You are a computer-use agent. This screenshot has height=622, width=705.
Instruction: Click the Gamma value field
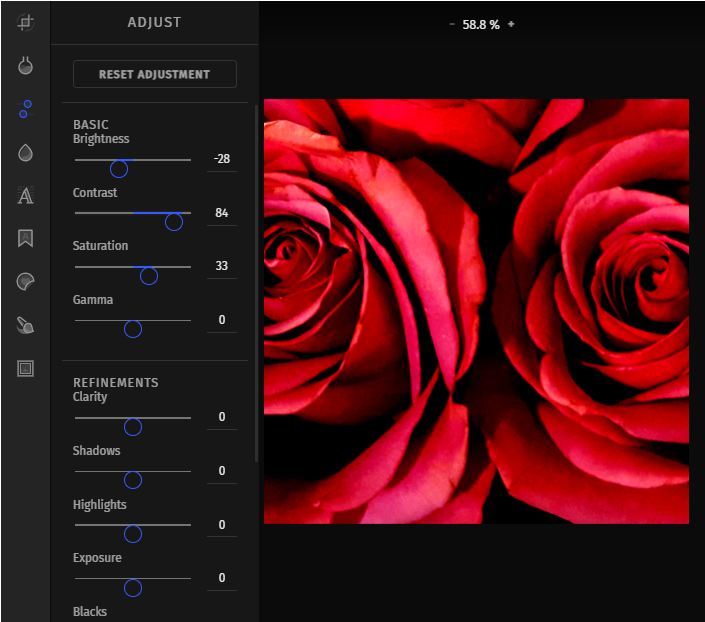coord(222,320)
